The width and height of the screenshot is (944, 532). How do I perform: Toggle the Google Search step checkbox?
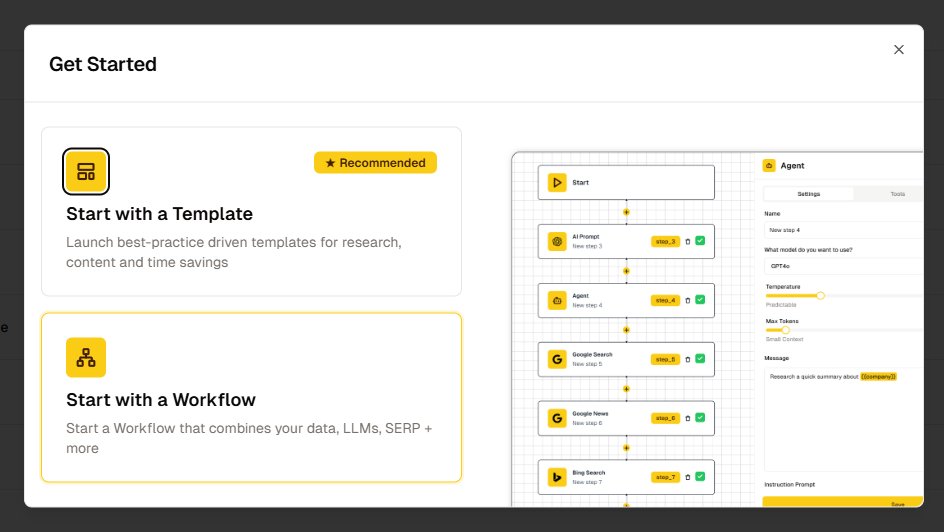(700, 359)
